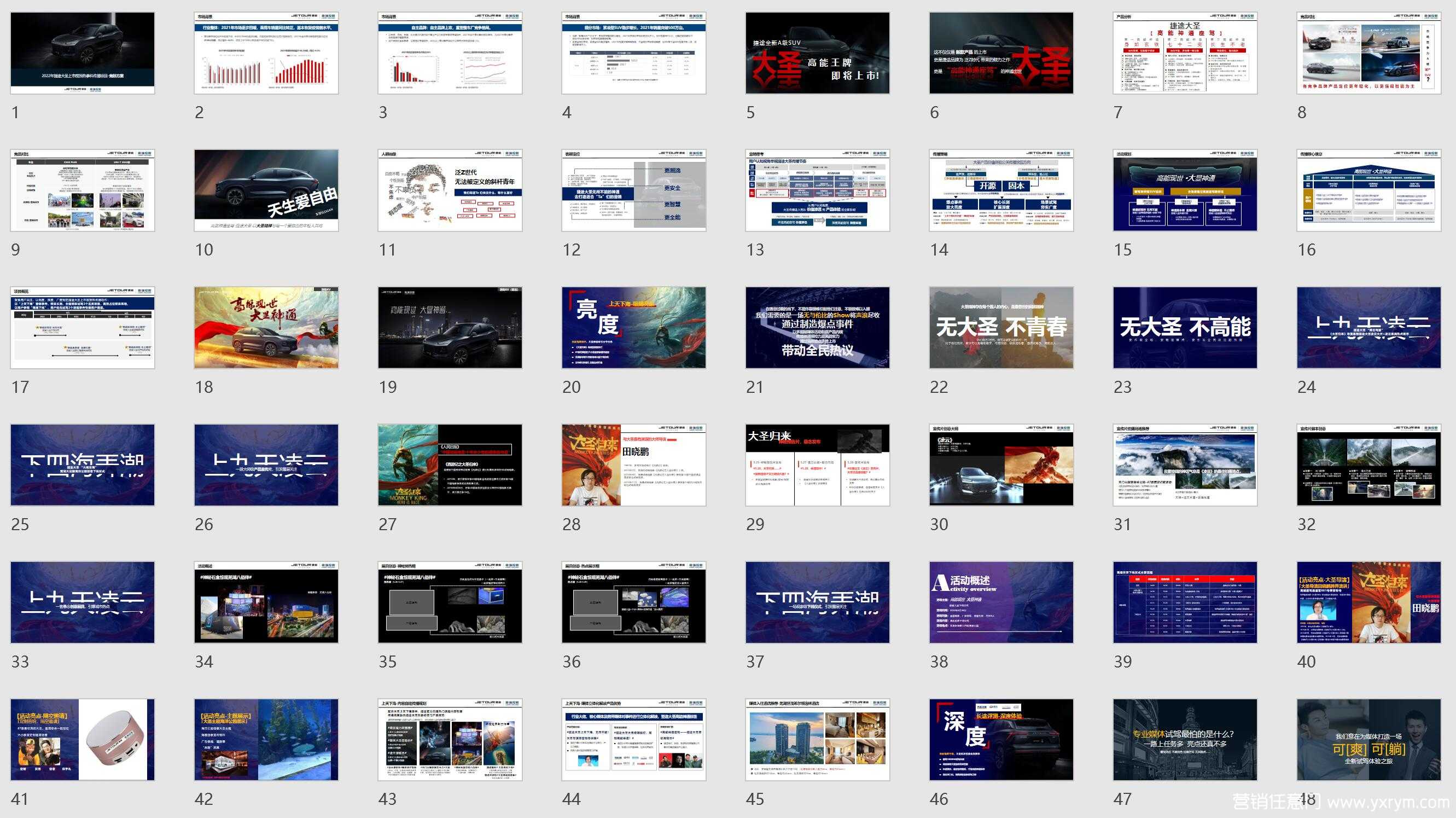Select slide 38 活动概述 purple thumbnail
Screen dimensions: 1456x818
click(x=1001, y=602)
